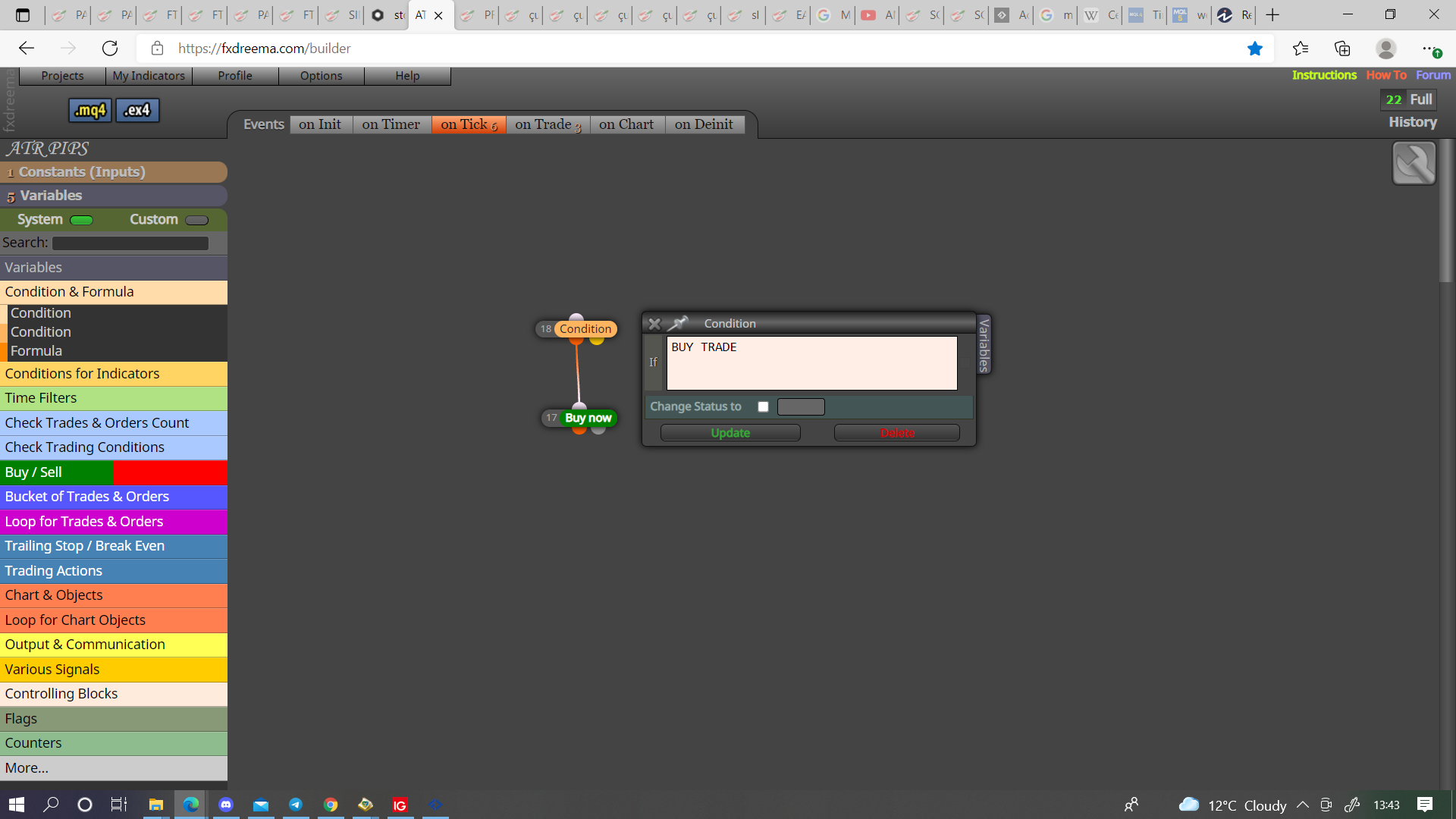Toggle System blocks switch
This screenshot has height=819, width=1456.
pos(81,220)
